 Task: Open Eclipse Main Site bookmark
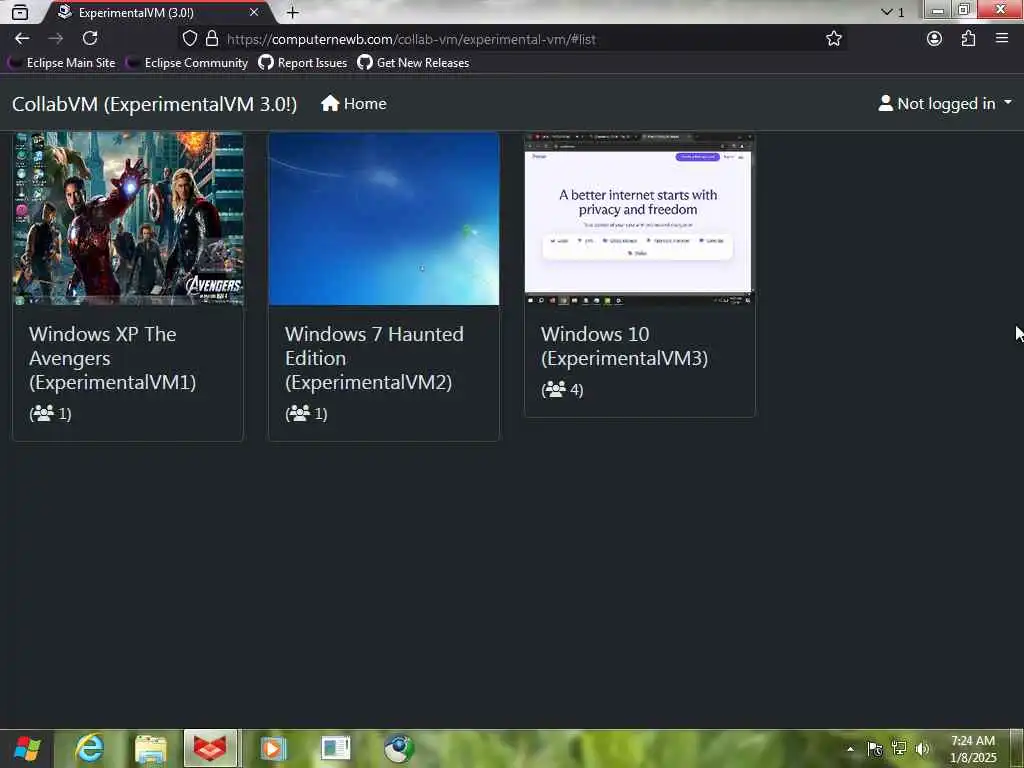(61, 63)
